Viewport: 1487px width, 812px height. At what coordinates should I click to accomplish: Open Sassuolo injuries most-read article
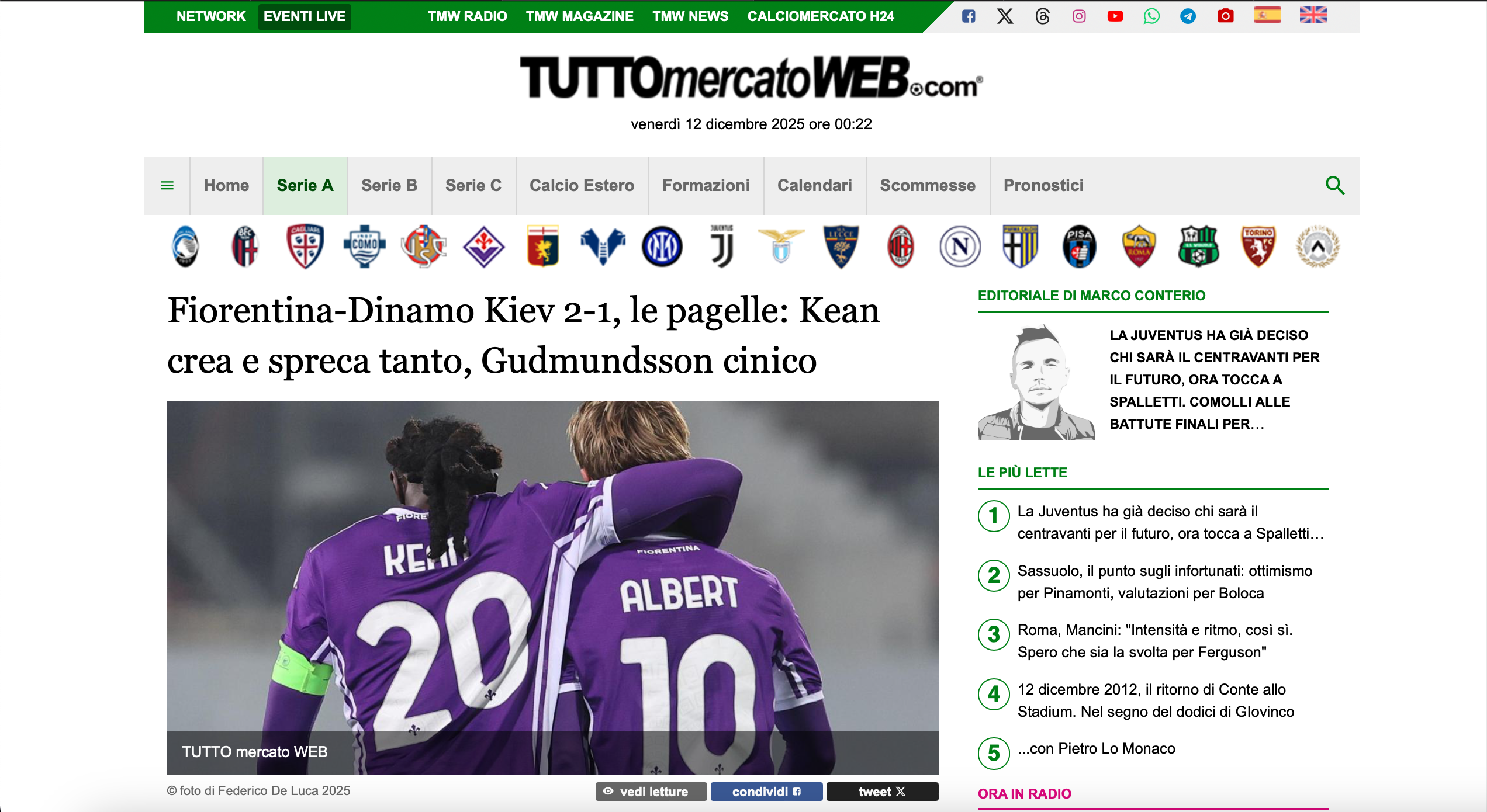tap(1164, 582)
